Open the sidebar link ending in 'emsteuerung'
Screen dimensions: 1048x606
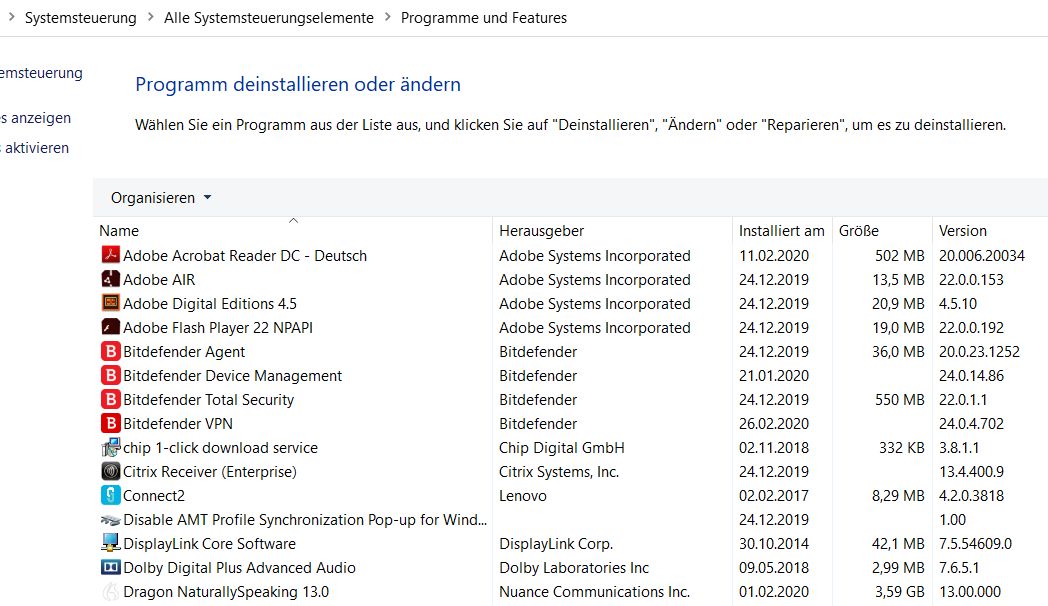tap(41, 73)
